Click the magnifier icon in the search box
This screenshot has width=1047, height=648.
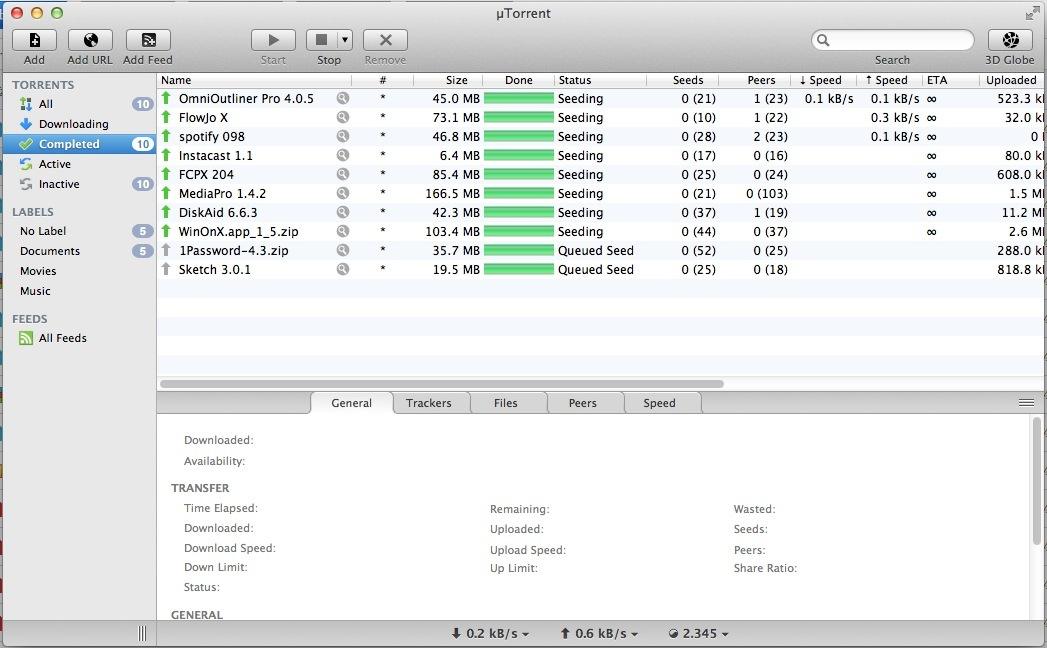[x=823, y=40]
